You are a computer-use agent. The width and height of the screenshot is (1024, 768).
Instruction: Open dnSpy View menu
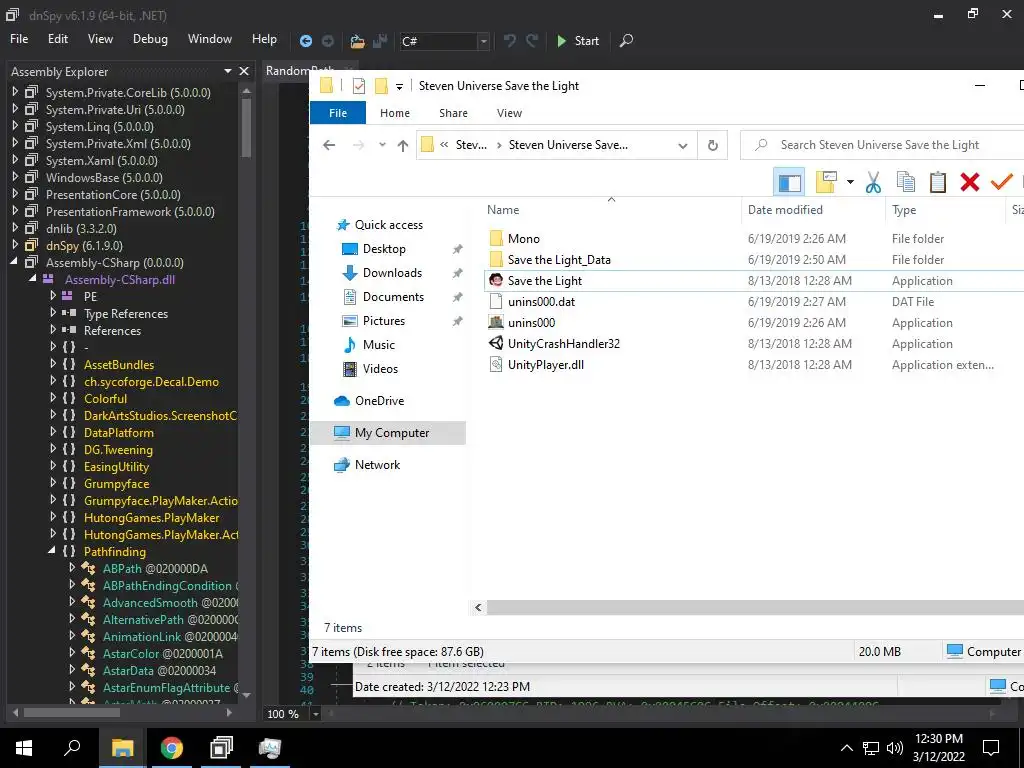pos(100,39)
